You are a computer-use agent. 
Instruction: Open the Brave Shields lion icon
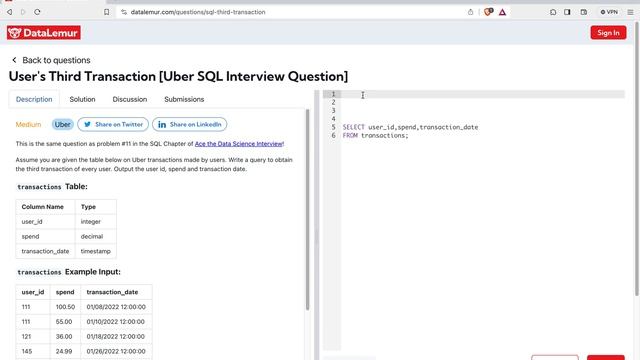coord(488,12)
